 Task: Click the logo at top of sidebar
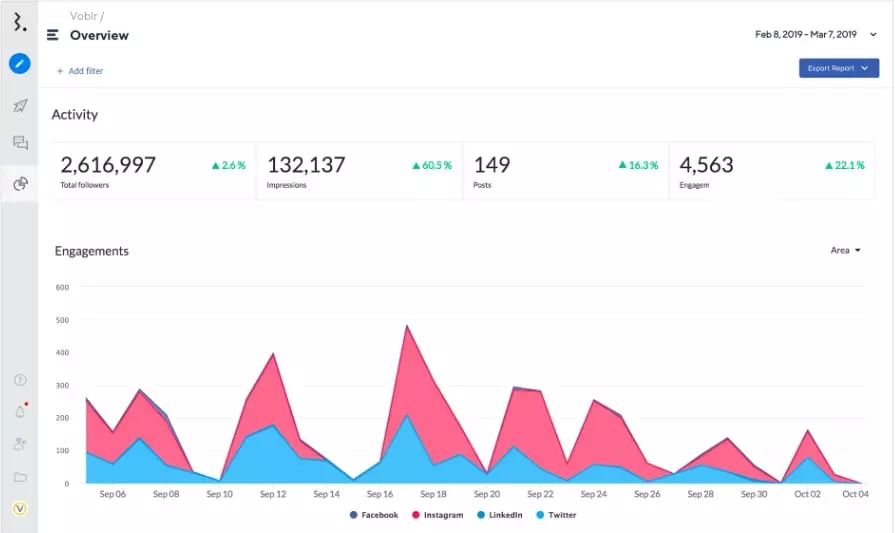20,22
